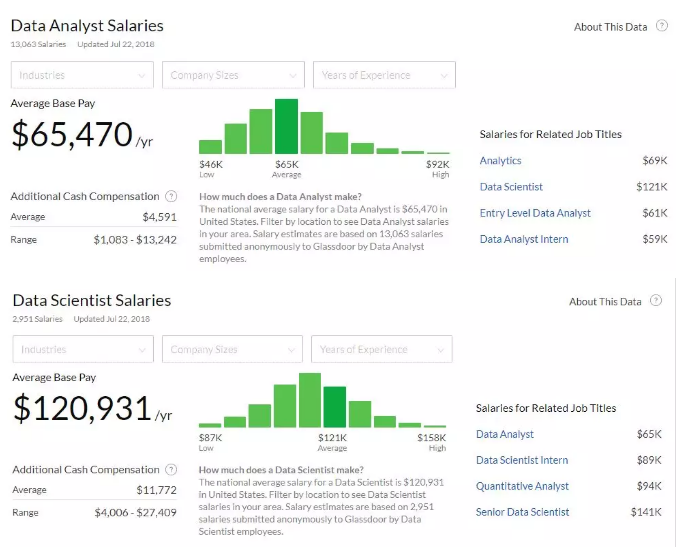Expand Company Sizes dropdown for Data Scientist
This screenshot has height=548, width=679.
click(232, 349)
